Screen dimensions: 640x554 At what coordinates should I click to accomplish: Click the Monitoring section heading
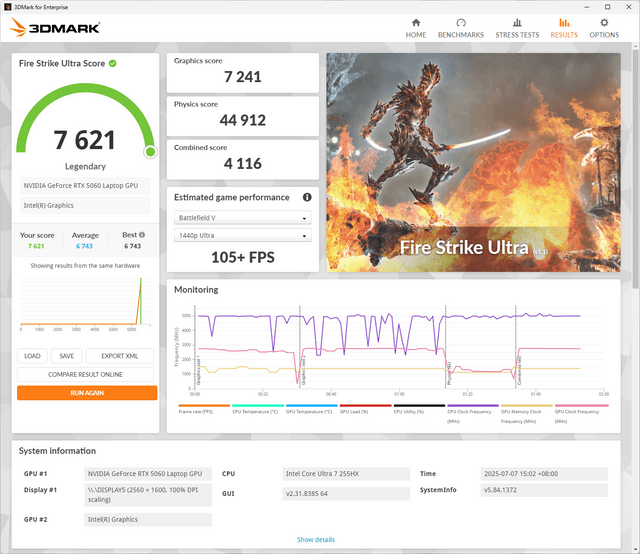[196, 289]
